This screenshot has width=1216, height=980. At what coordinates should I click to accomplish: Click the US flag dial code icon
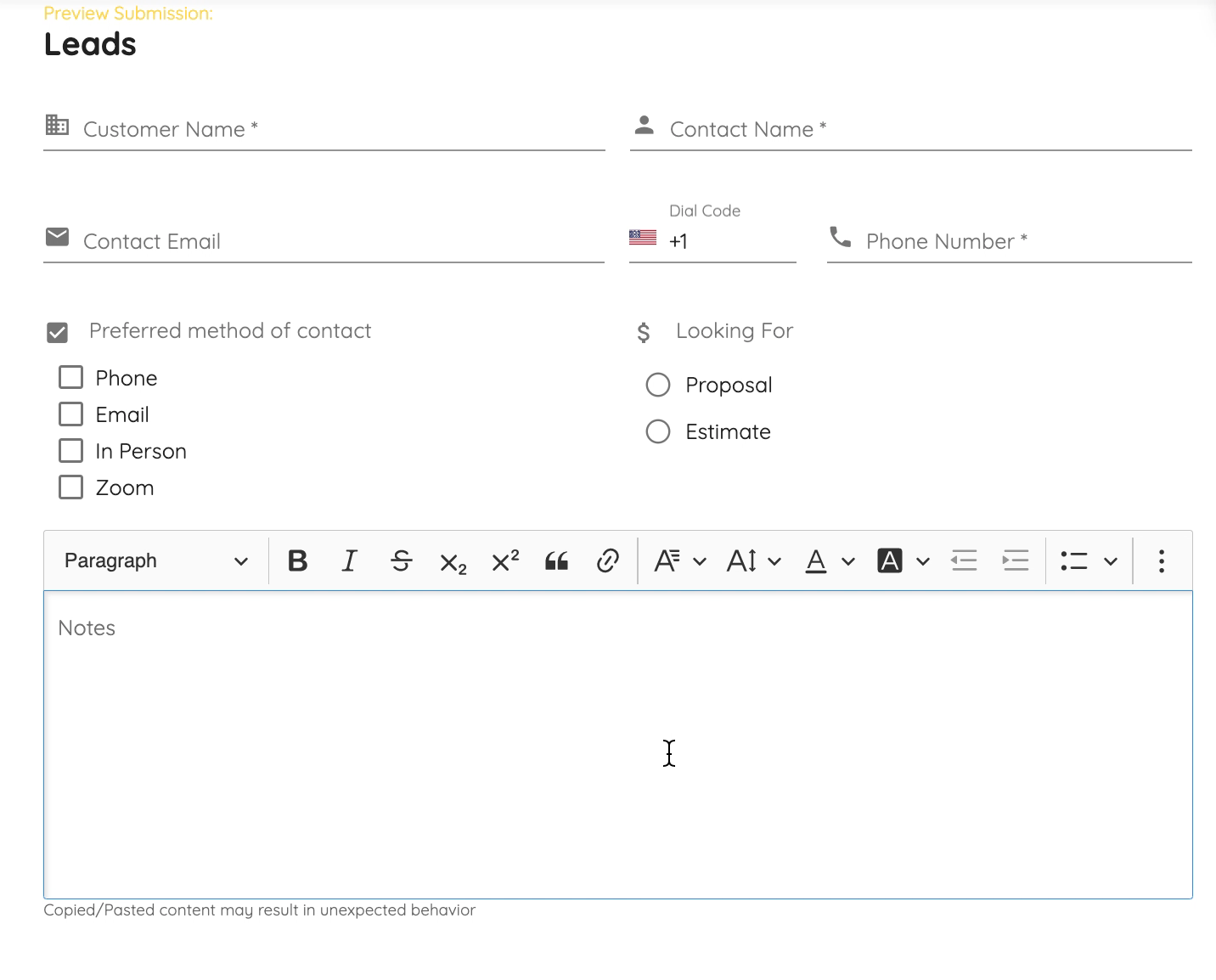[643, 238]
